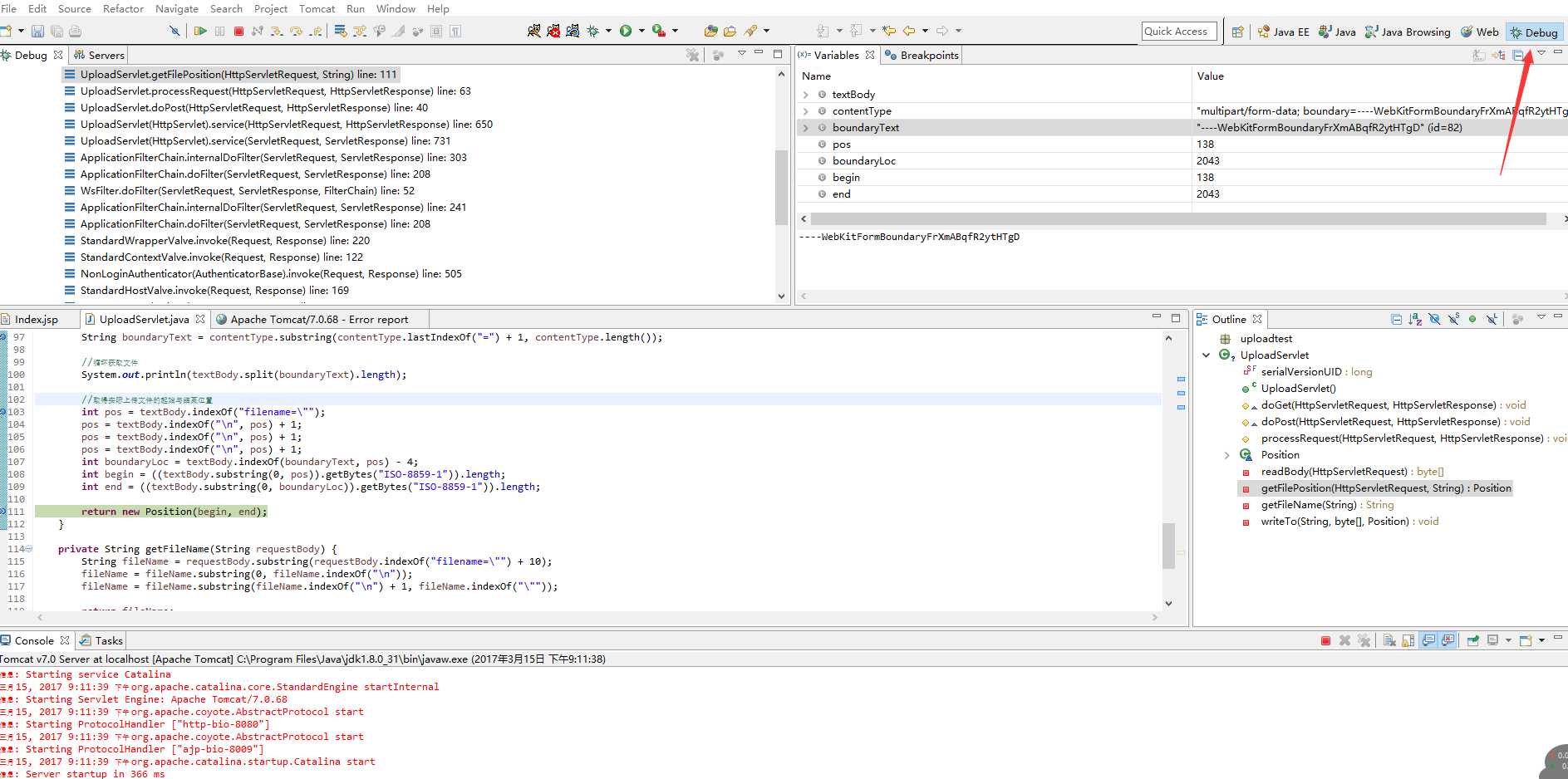Screen dimensions: 1568x779
Task: Click the Suspend debug button
Action: (x=219, y=31)
